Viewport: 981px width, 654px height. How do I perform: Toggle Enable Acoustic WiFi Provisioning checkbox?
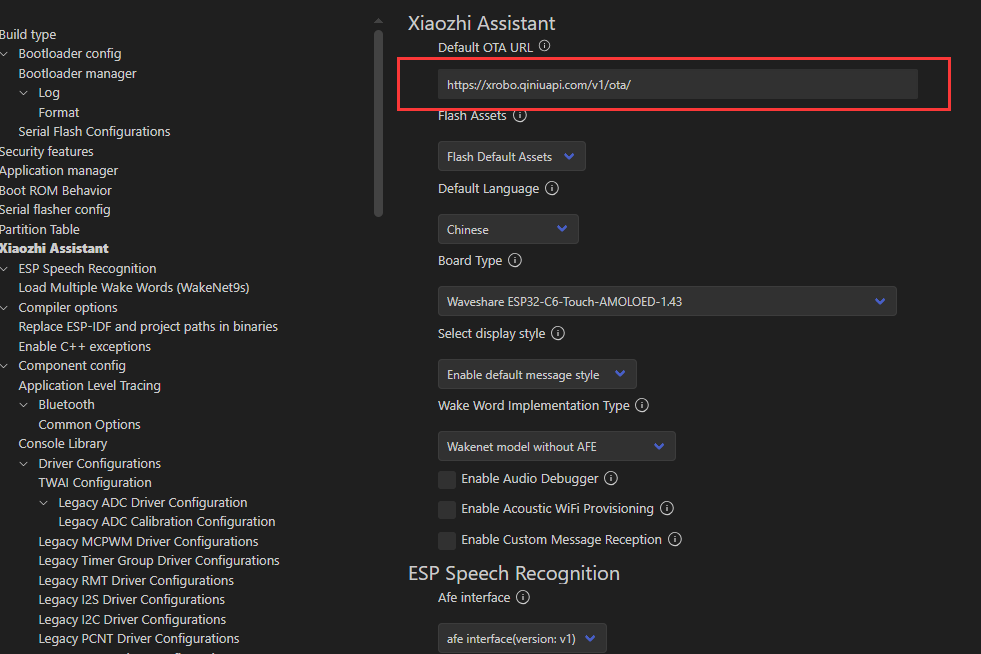(447, 509)
